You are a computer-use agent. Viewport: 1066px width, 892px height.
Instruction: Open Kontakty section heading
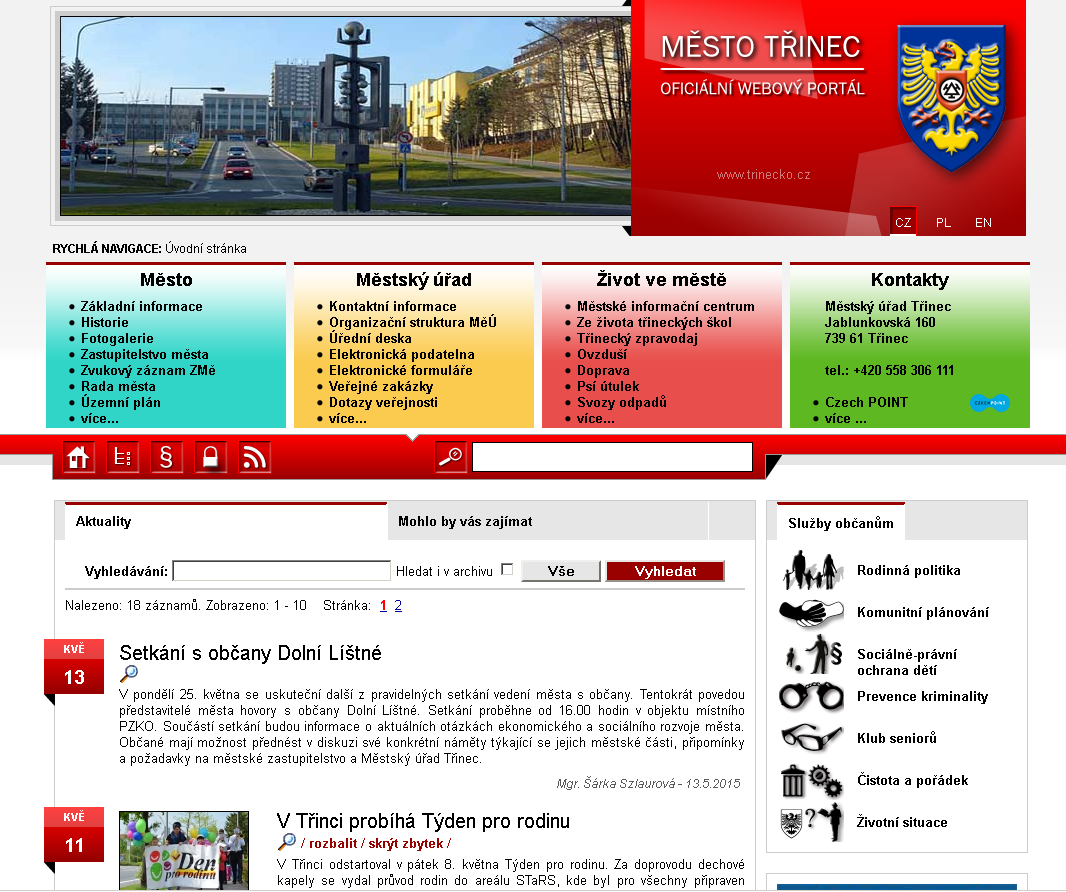coord(910,280)
